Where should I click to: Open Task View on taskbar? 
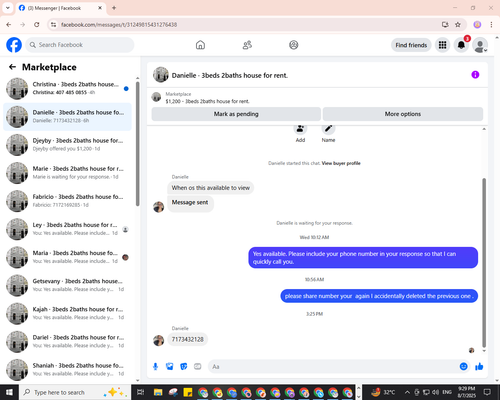[x=141, y=392]
